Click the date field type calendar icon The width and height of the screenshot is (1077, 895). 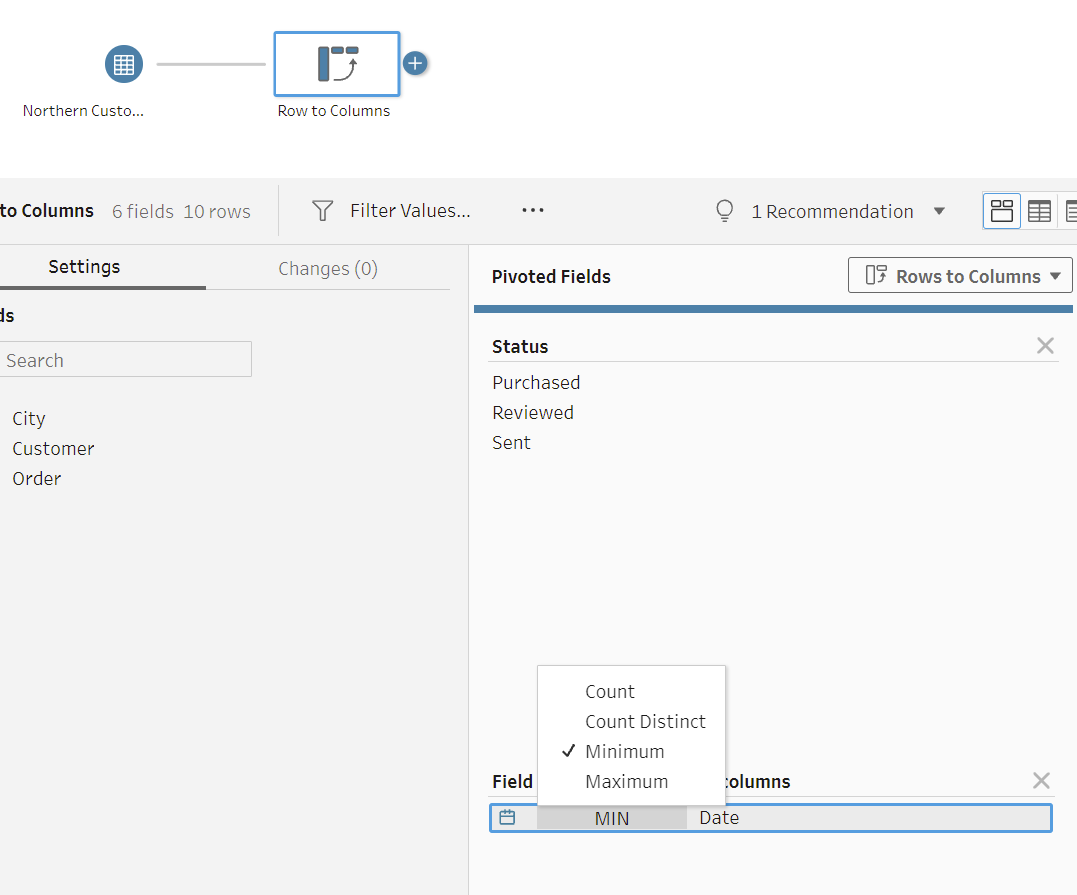pyautogui.click(x=509, y=817)
